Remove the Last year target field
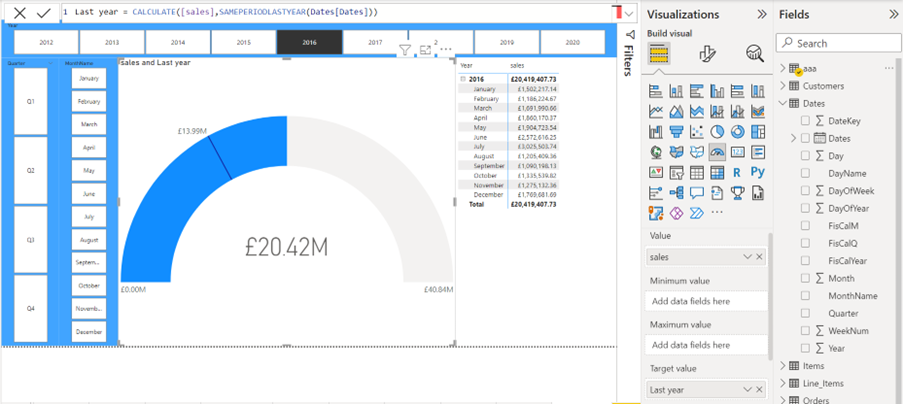 (x=760, y=390)
